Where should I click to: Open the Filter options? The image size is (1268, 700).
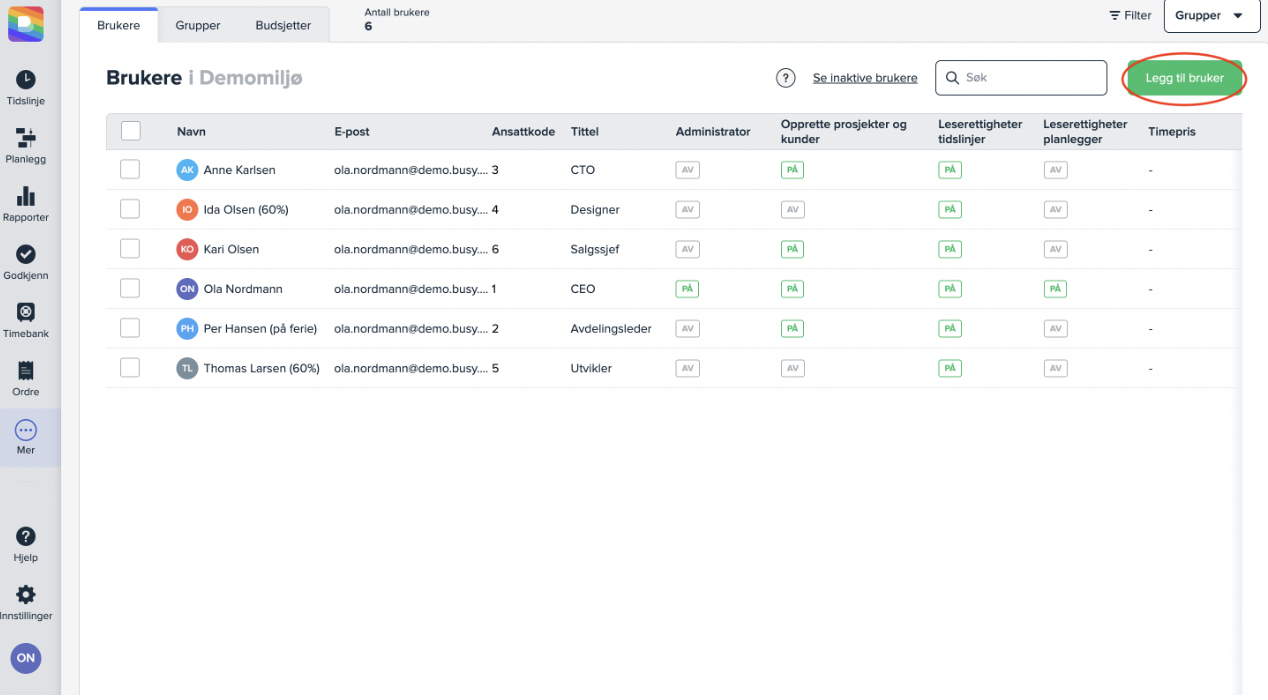point(1130,16)
